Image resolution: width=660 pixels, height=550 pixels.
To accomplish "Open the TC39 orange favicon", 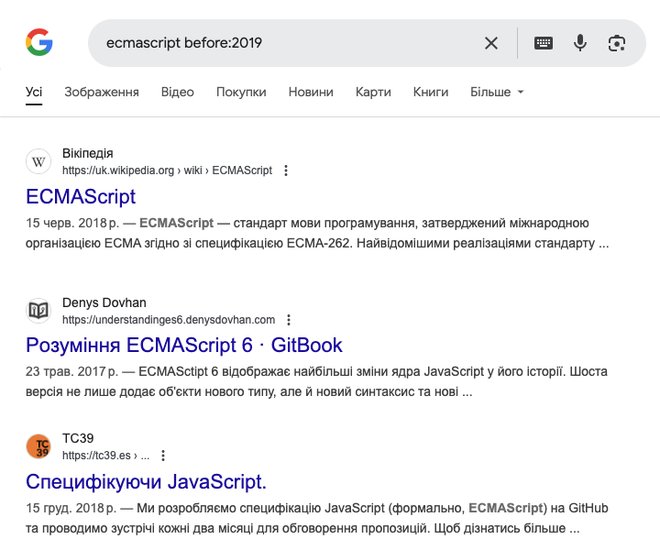I will (x=38, y=446).
